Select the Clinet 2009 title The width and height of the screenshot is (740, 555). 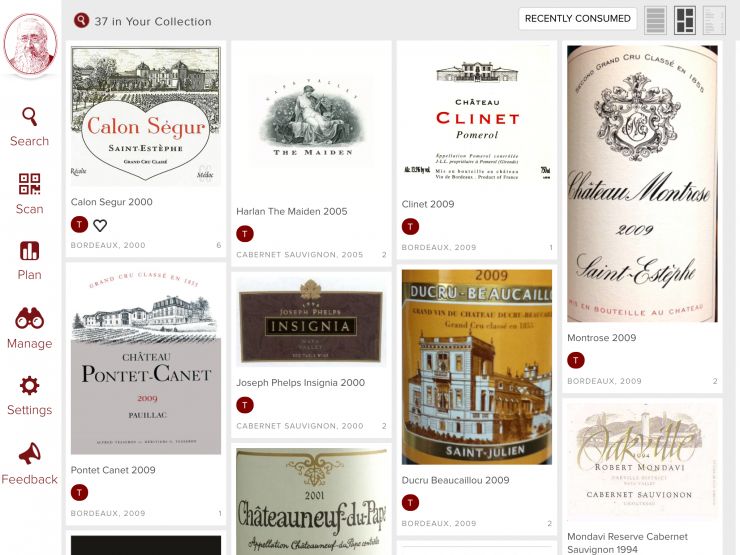428,204
